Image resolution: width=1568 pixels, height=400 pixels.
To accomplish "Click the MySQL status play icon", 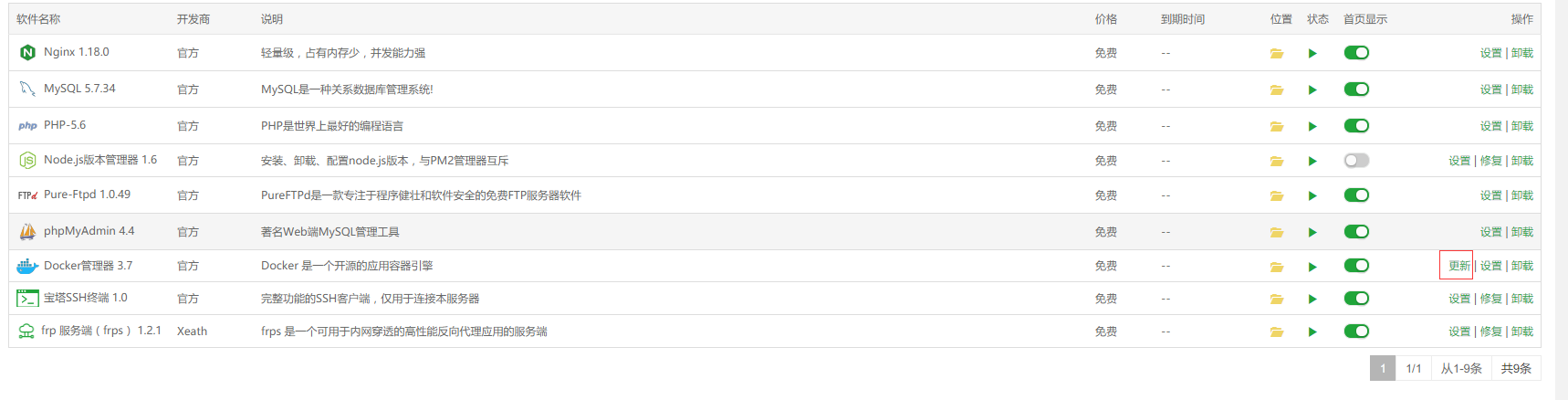I will tap(1312, 89).
